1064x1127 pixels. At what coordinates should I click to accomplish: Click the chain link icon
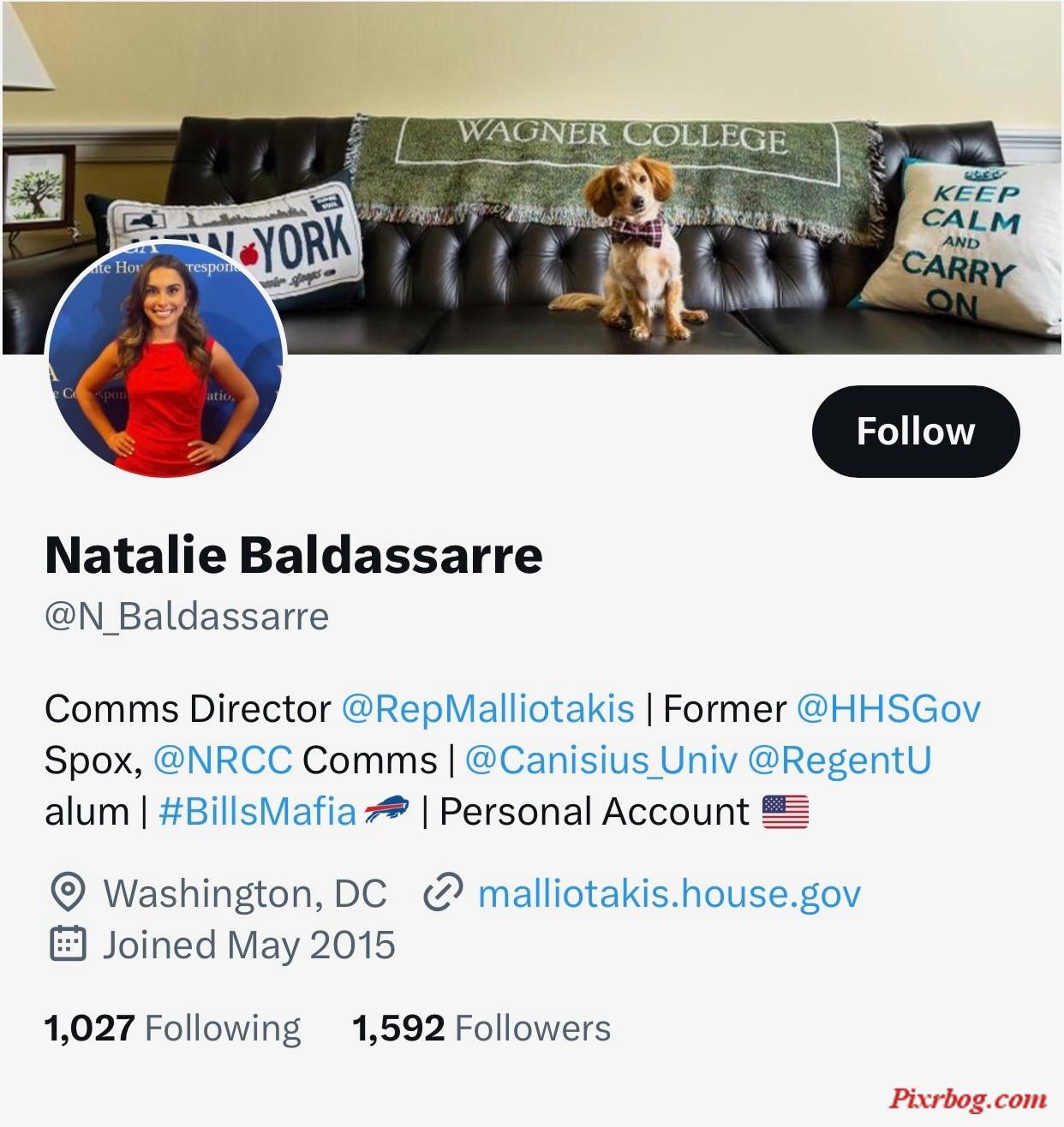click(444, 893)
